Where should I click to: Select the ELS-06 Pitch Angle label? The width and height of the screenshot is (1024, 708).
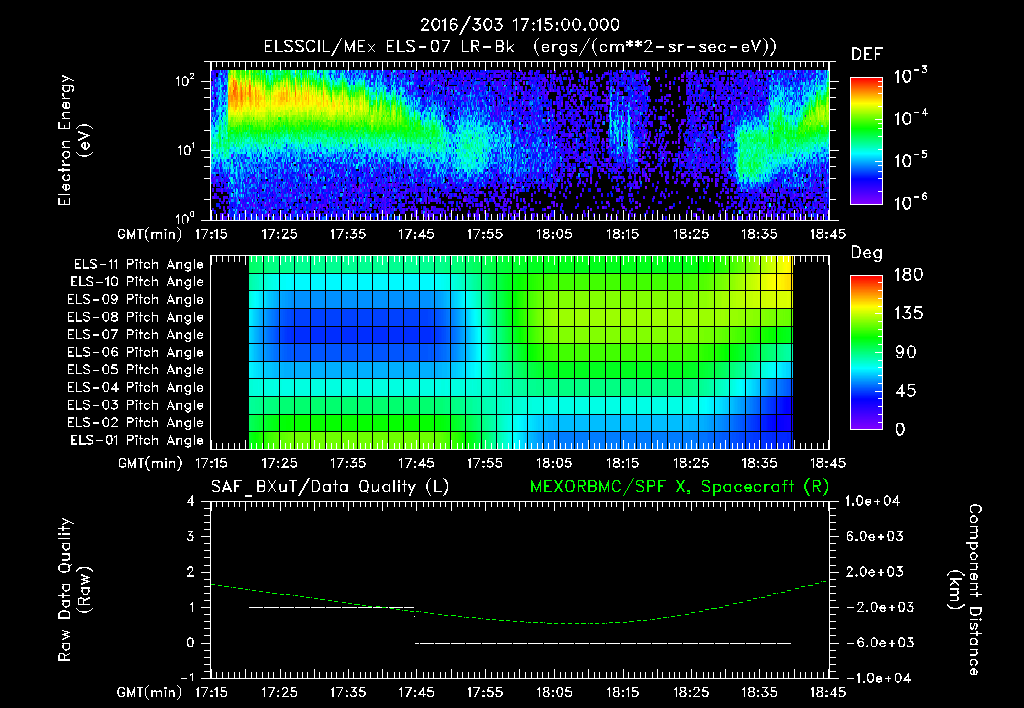point(135,352)
